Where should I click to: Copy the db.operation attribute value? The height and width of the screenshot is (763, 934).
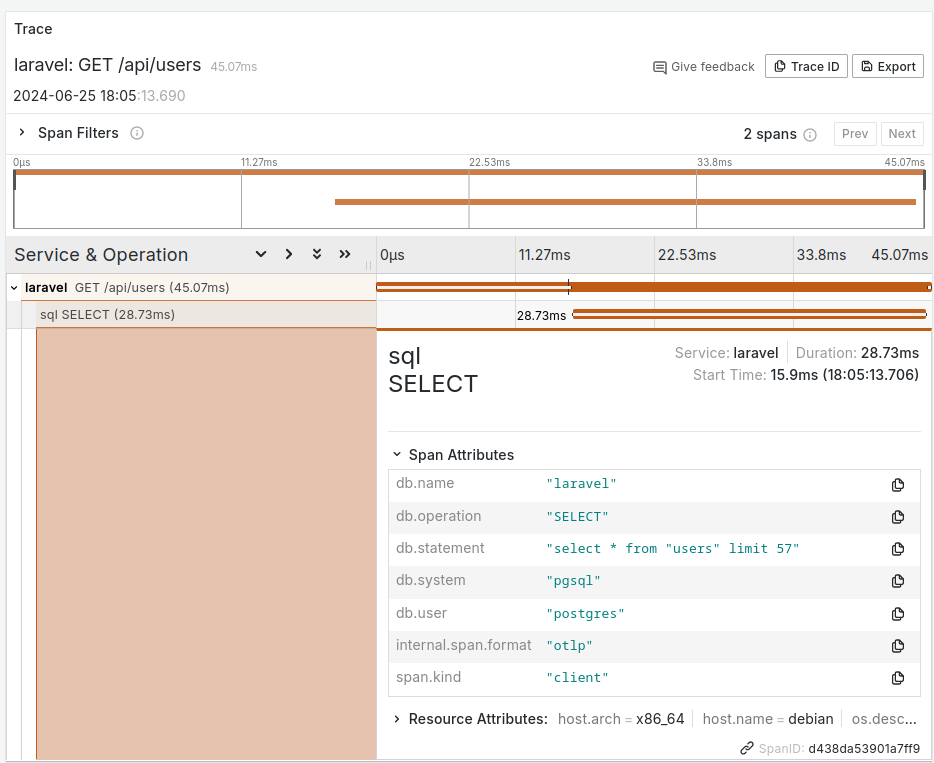coord(898,517)
